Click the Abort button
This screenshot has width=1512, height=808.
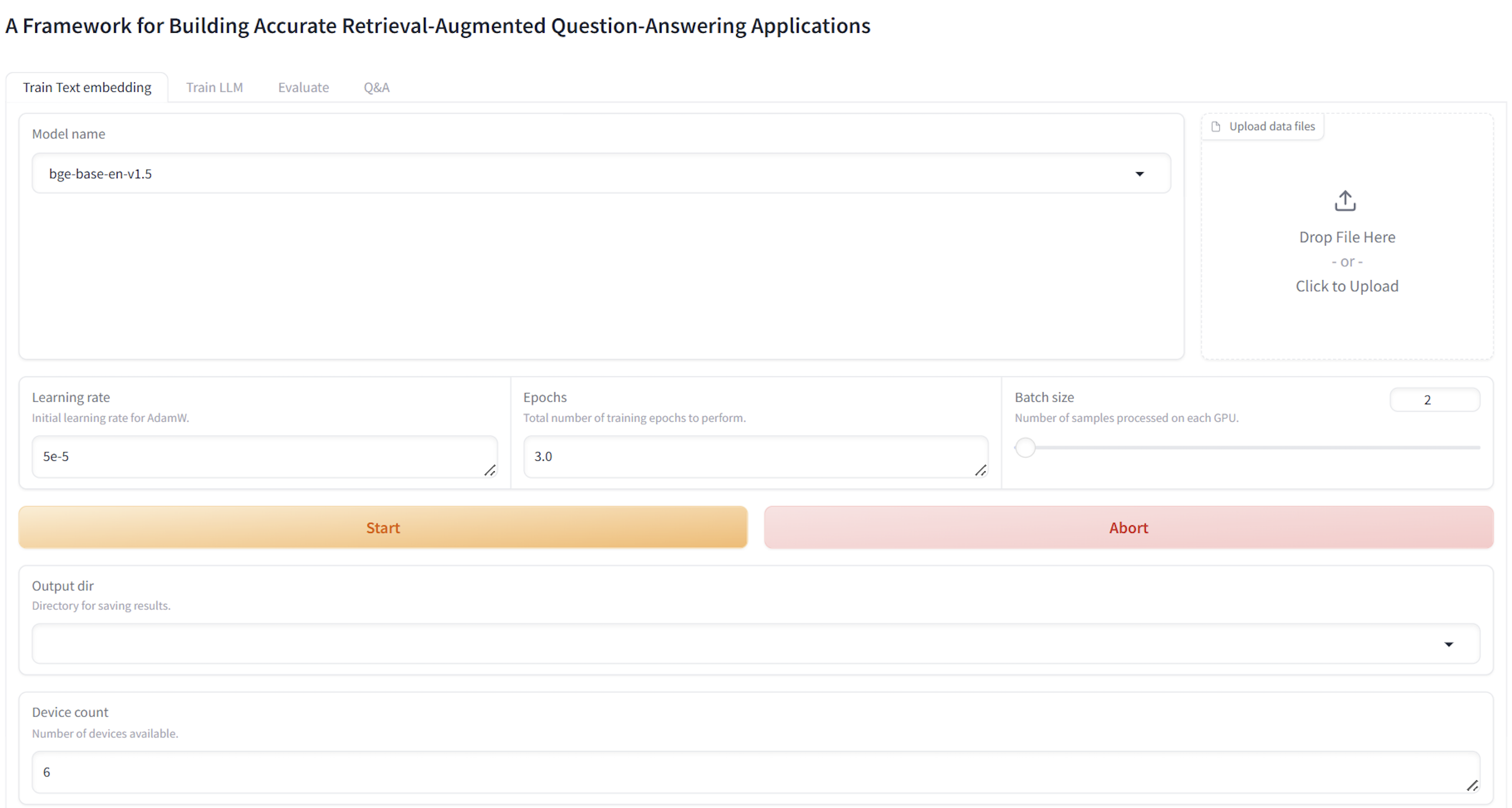tap(1128, 528)
